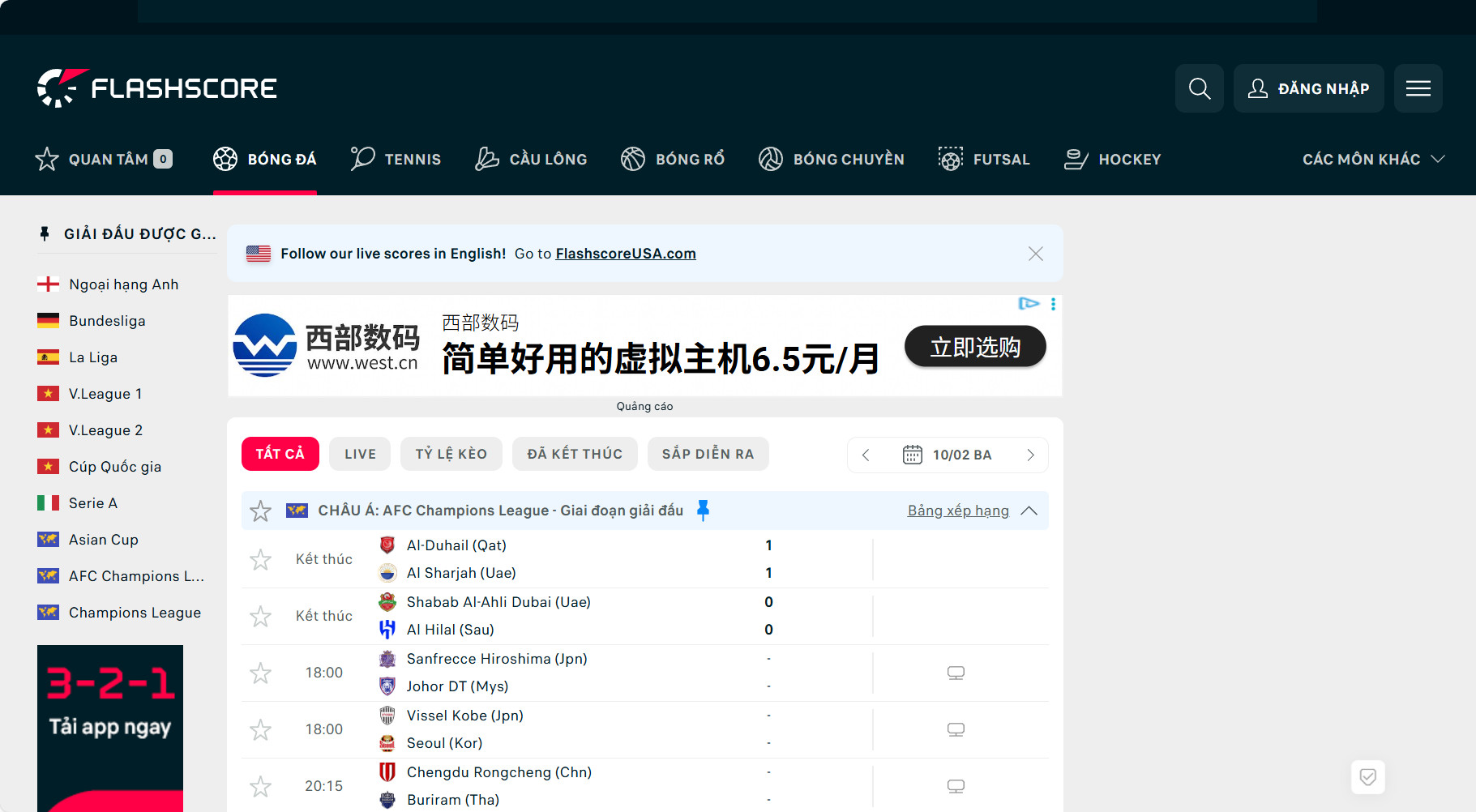Open AFC Champions League sidebar item

click(x=136, y=576)
